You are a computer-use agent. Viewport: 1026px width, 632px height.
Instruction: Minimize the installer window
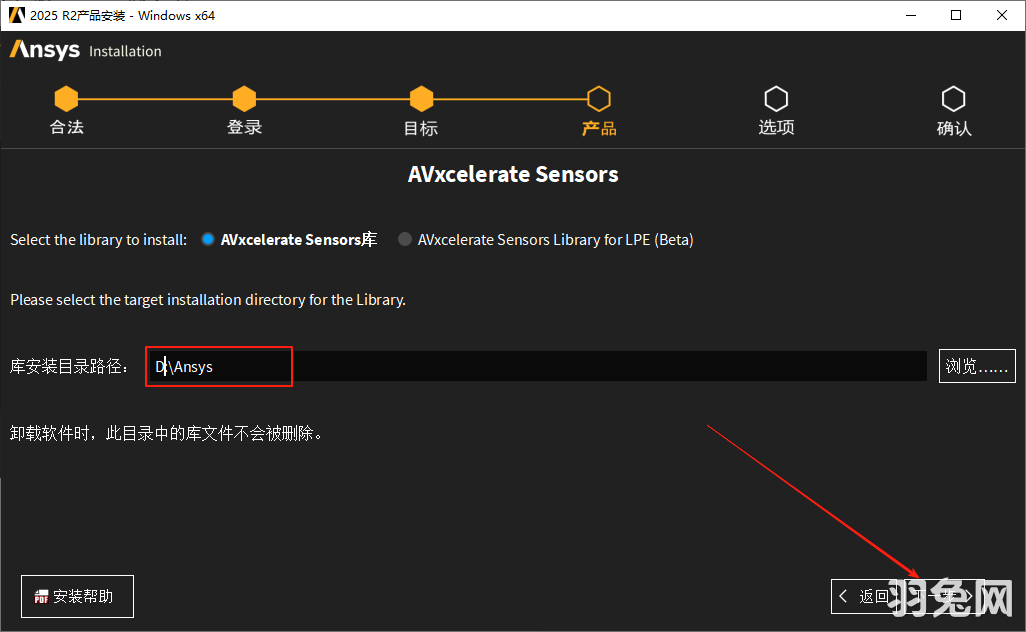[910, 15]
